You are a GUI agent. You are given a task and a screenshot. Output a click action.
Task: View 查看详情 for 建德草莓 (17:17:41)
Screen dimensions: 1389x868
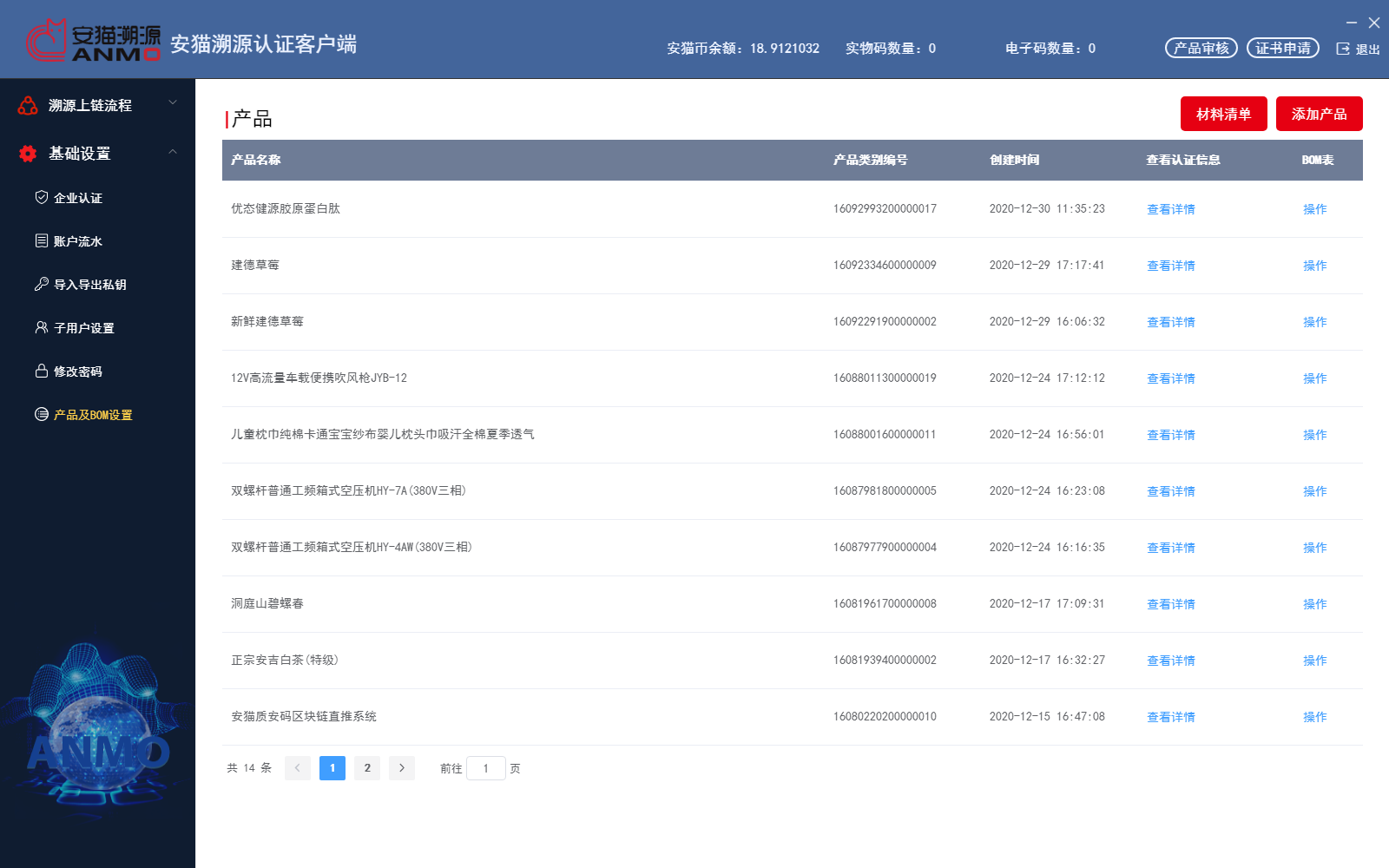pyautogui.click(x=1171, y=266)
